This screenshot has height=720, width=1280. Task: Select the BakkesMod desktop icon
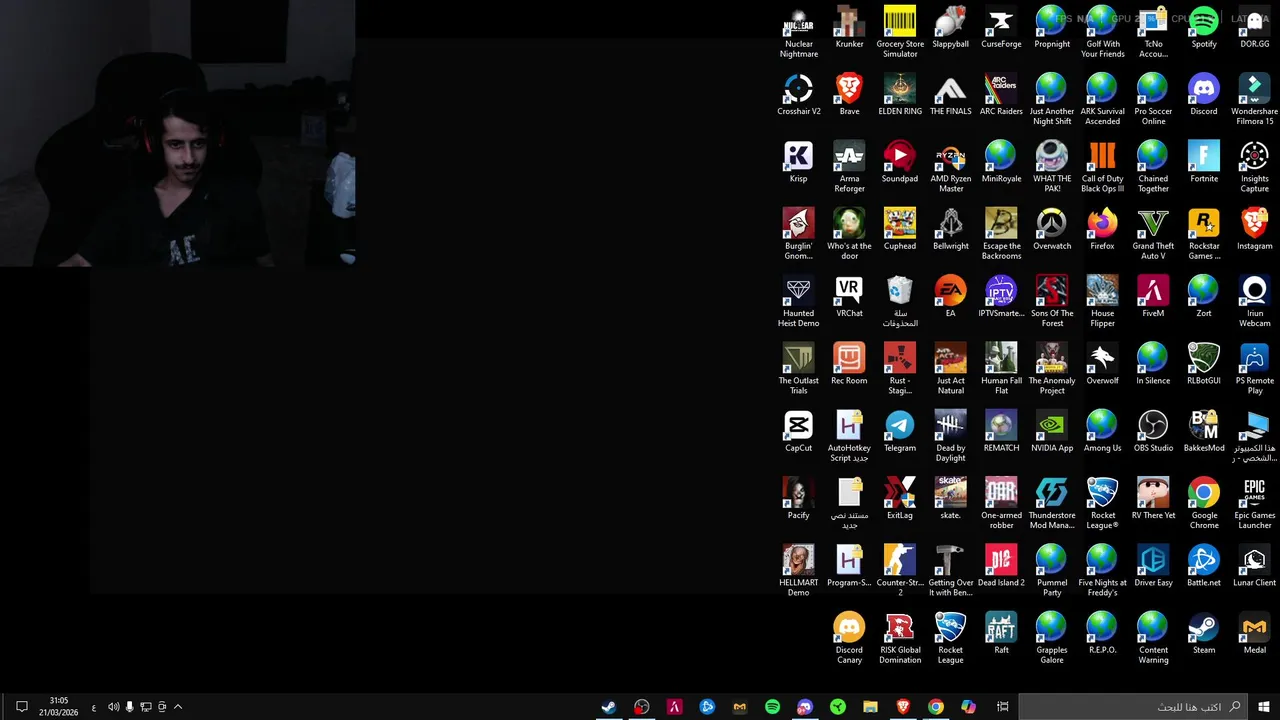1204,430
